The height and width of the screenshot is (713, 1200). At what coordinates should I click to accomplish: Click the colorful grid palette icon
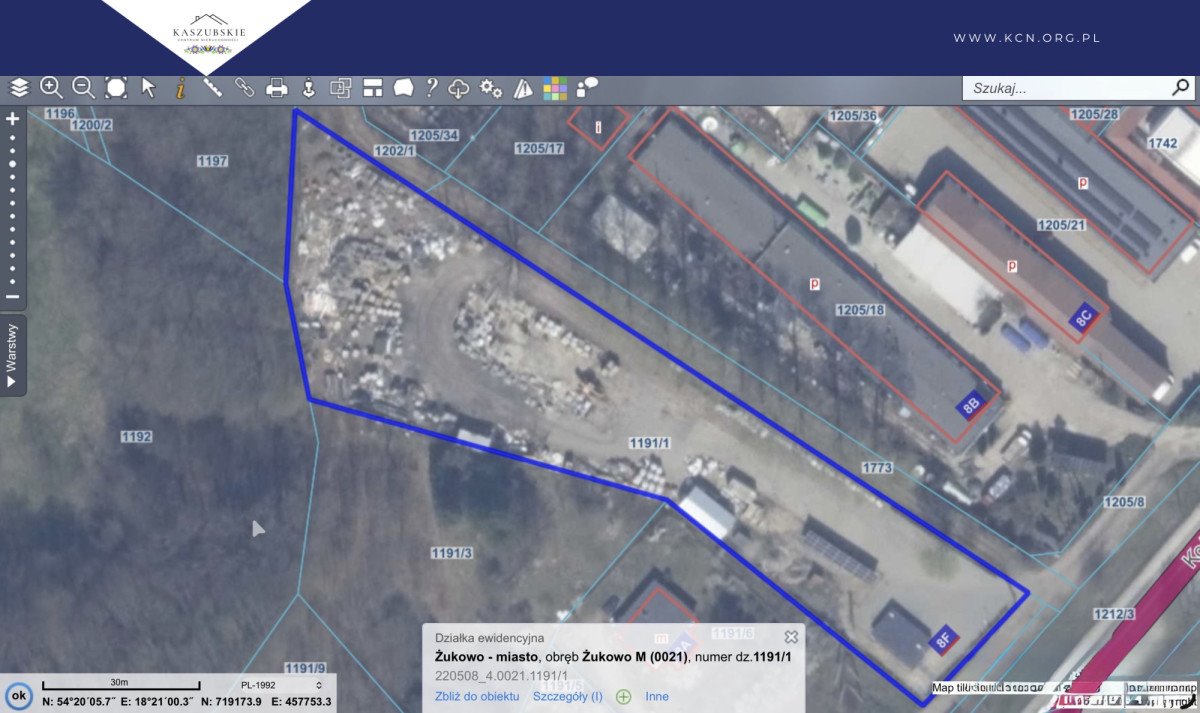coord(555,89)
